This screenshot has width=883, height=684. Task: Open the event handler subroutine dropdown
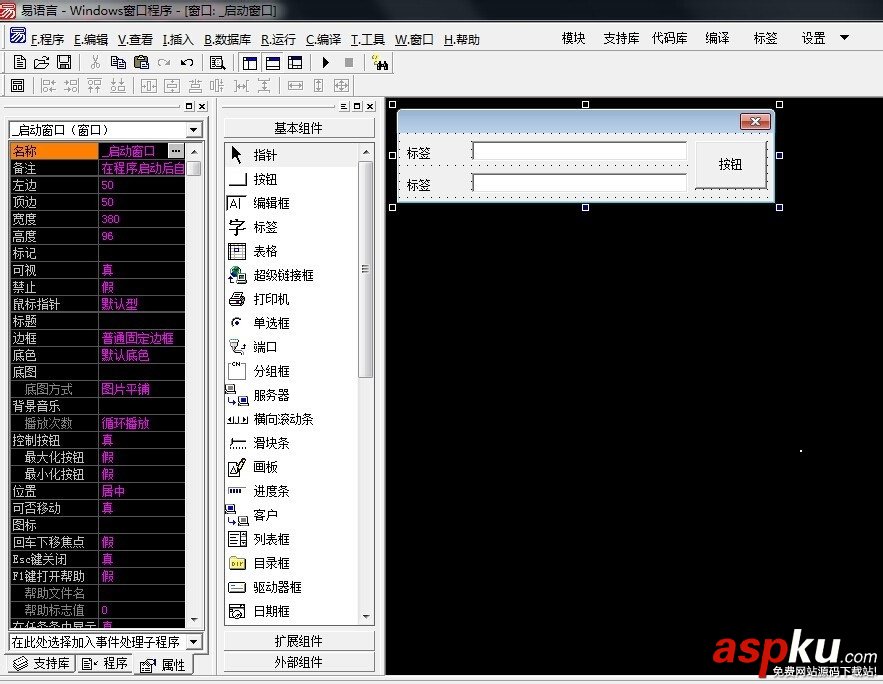(x=193, y=642)
